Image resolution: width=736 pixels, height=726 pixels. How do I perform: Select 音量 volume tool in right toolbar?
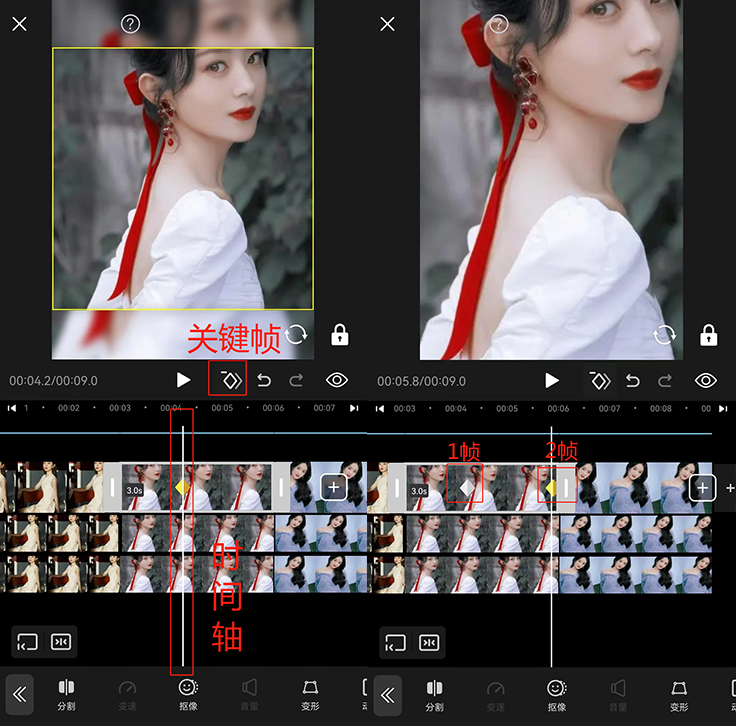pyautogui.click(x=618, y=696)
